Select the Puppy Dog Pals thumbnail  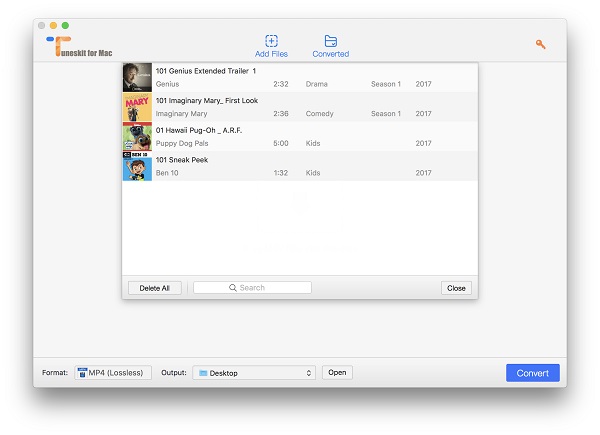(x=137, y=137)
